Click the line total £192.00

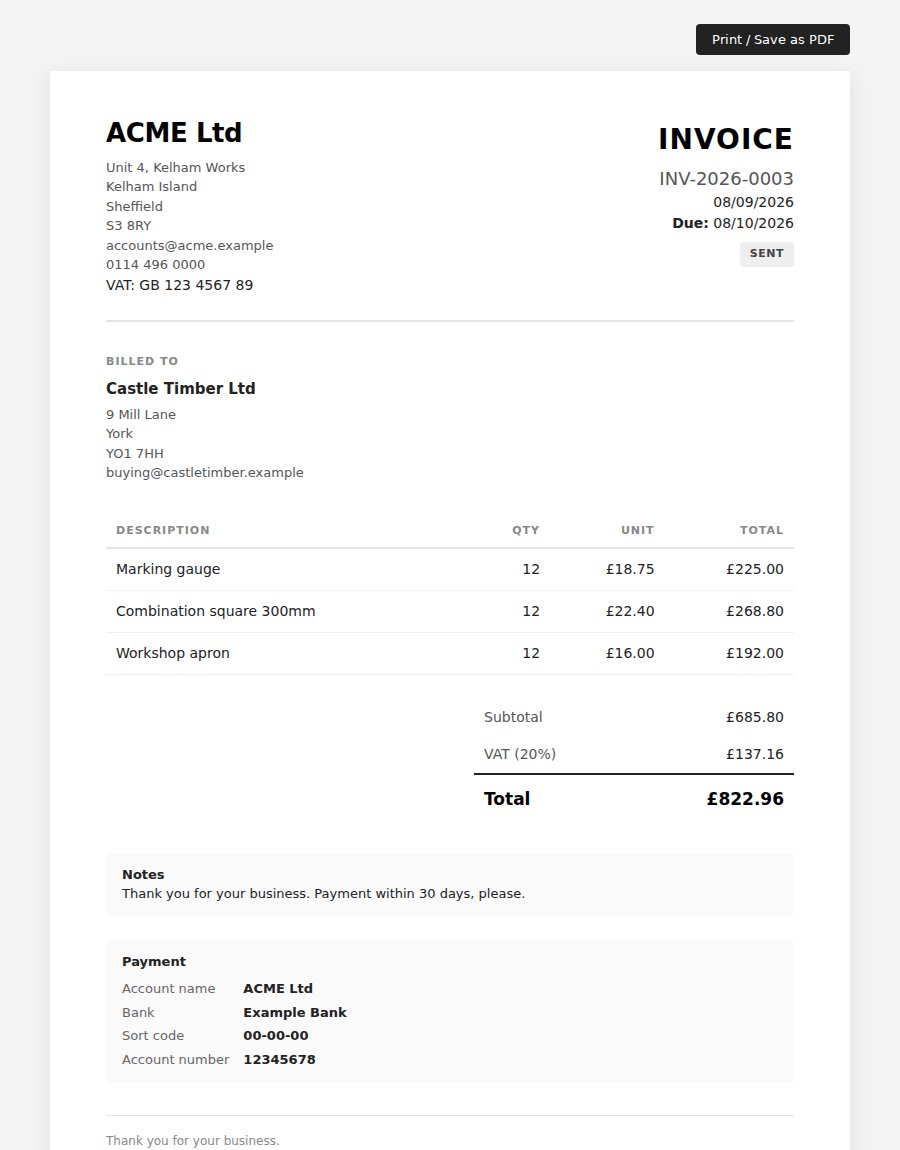(x=755, y=653)
